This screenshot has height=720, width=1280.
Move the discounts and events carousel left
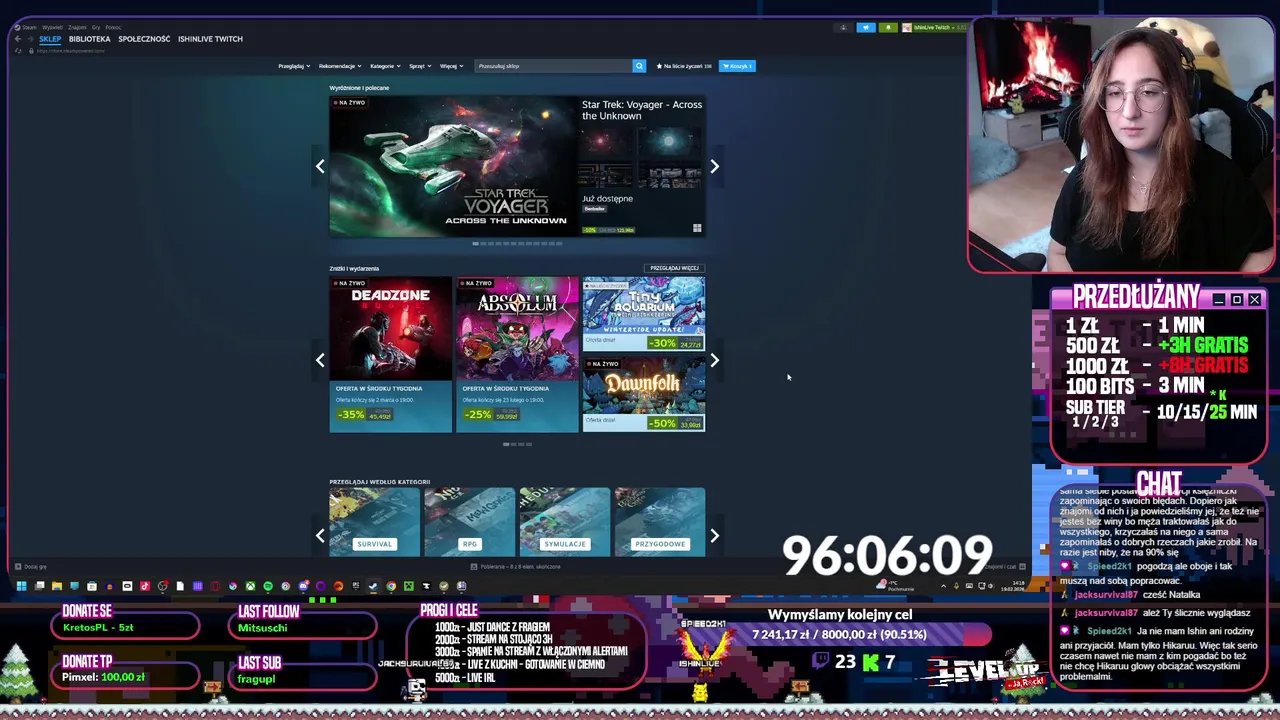point(320,360)
